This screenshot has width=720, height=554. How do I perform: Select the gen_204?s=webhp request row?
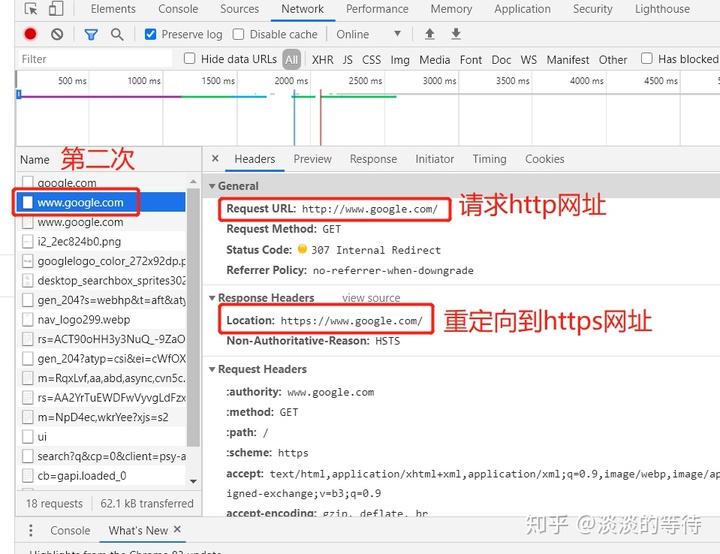click(102, 300)
